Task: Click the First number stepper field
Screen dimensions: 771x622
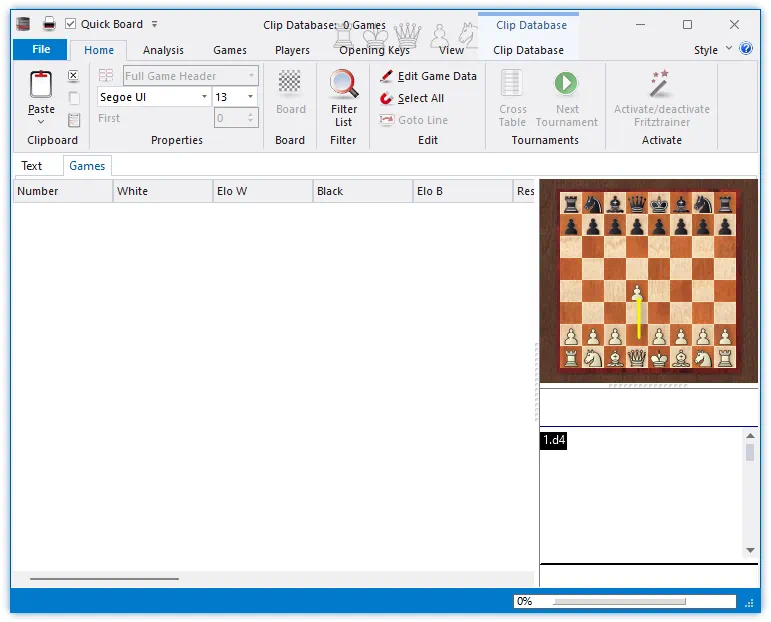Action: coord(236,118)
